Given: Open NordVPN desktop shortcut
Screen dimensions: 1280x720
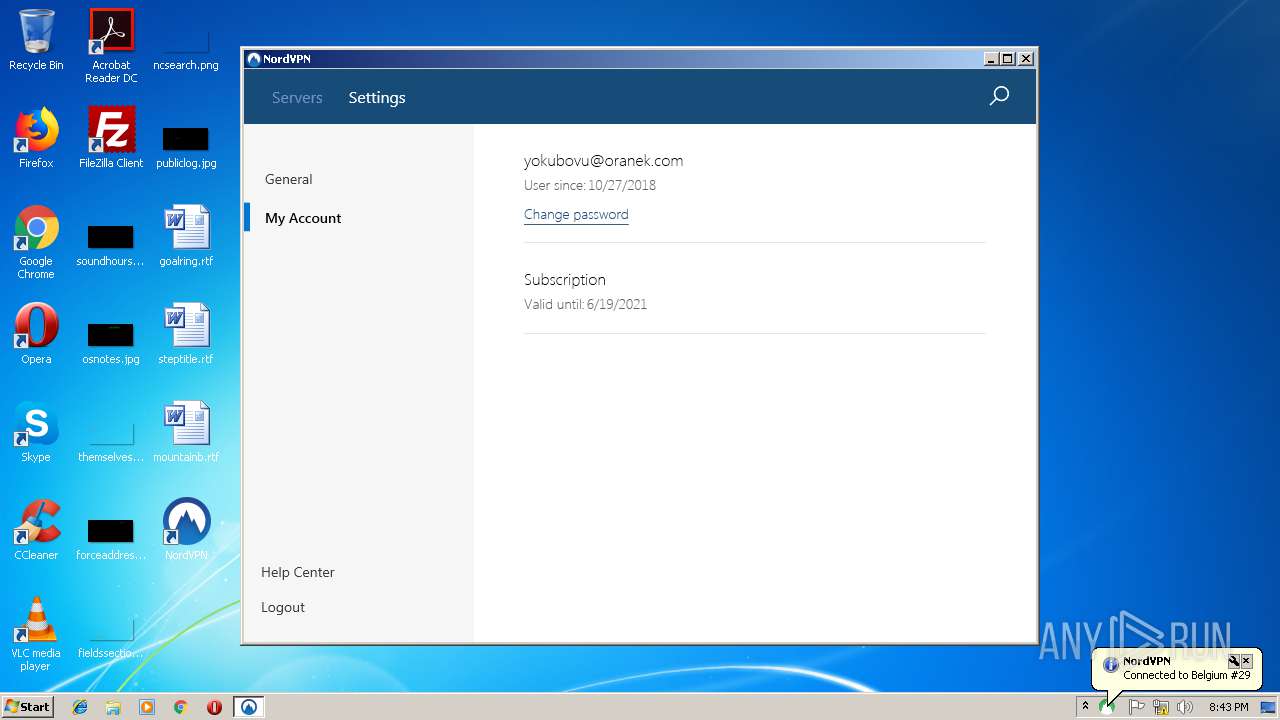Looking at the screenshot, I should 186,530.
